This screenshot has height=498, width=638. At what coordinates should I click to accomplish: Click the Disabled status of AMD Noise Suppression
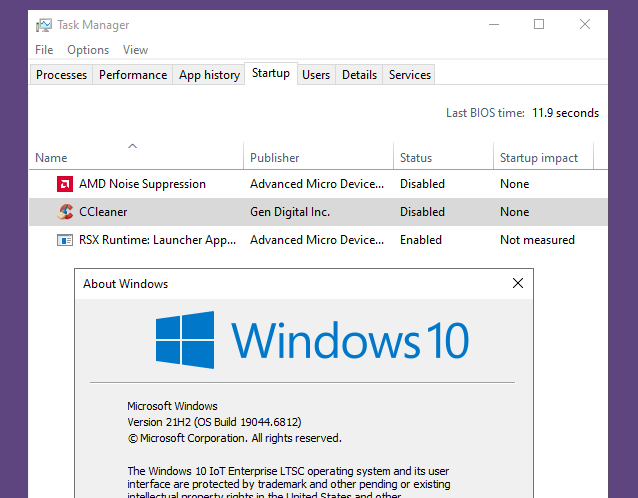click(422, 184)
